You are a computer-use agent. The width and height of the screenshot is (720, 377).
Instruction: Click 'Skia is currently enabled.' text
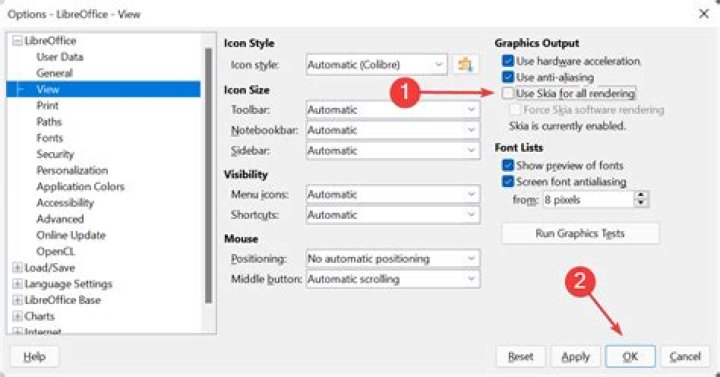coord(567,126)
